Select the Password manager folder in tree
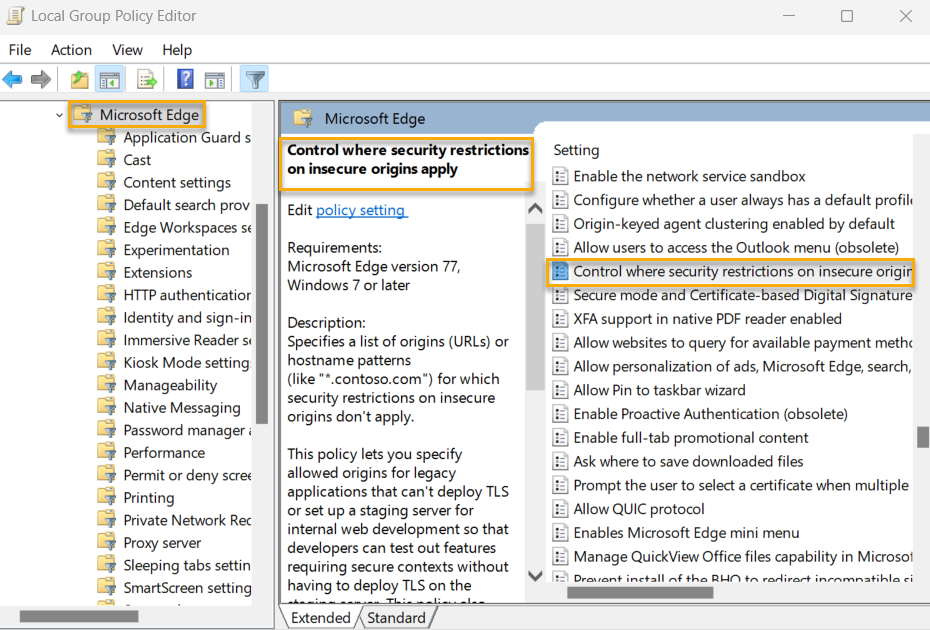The width and height of the screenshot is (930, 630). click(x=185, y=430)
